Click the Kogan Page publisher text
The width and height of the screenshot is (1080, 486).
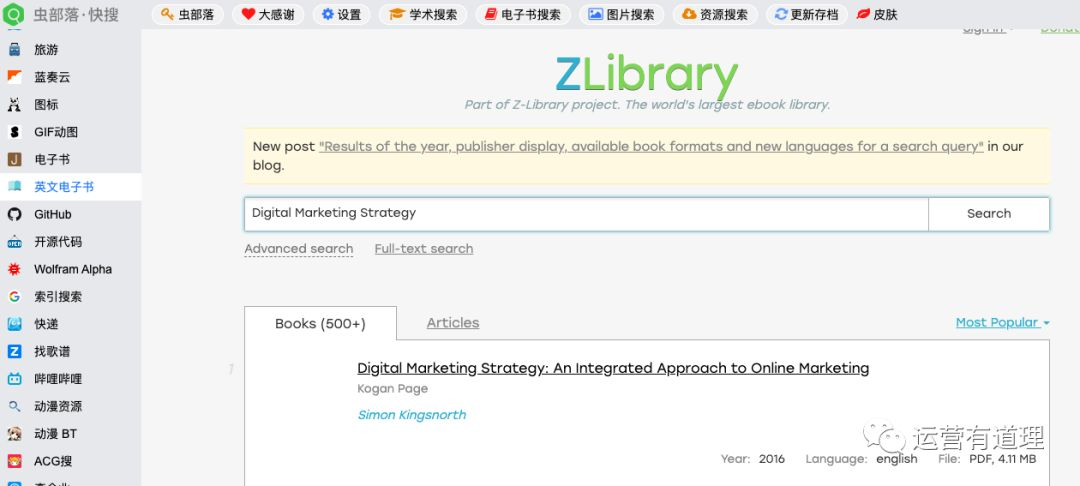coord(393,389)
